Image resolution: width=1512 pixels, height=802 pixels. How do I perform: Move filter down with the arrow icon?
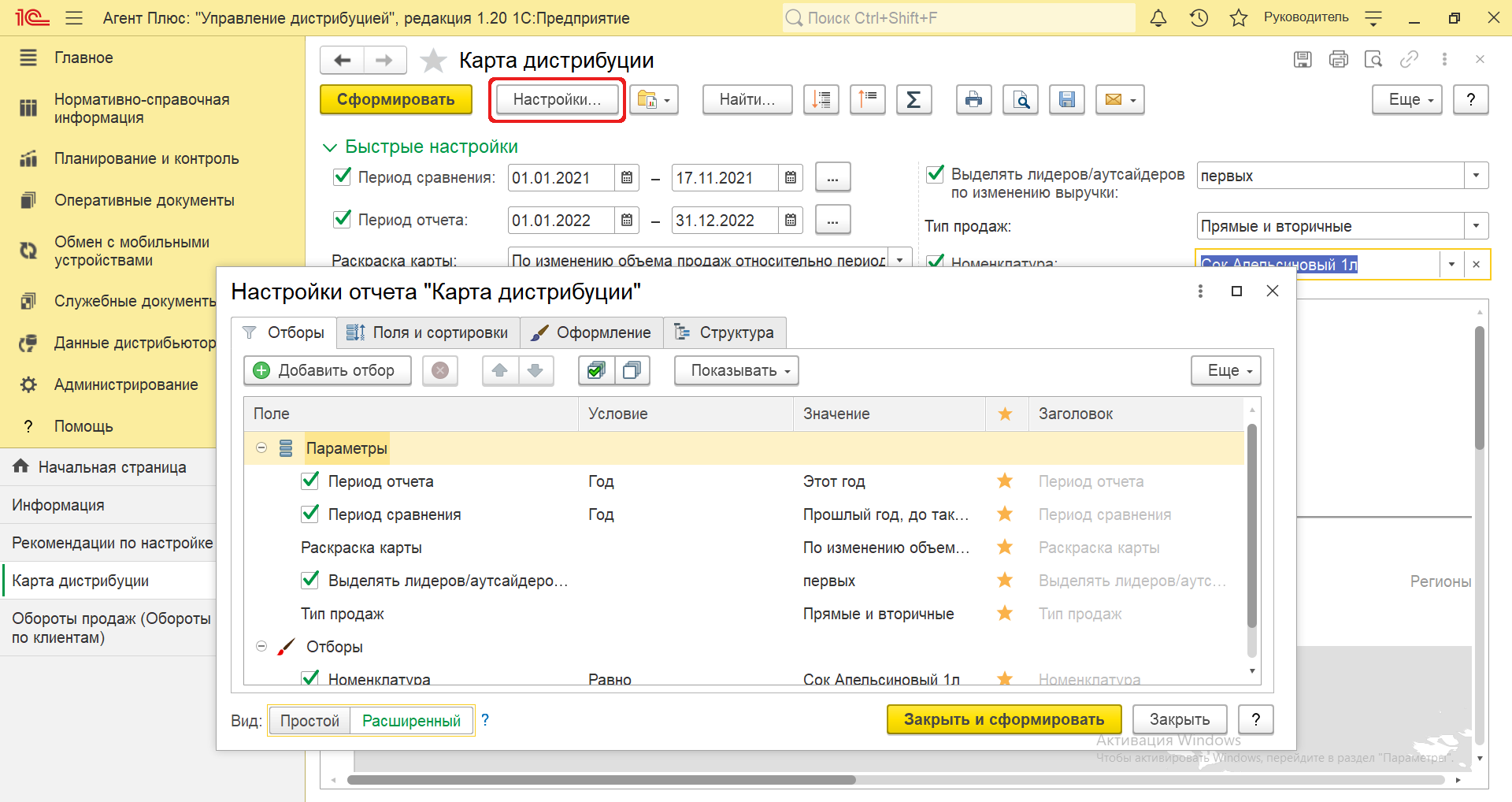535,370
